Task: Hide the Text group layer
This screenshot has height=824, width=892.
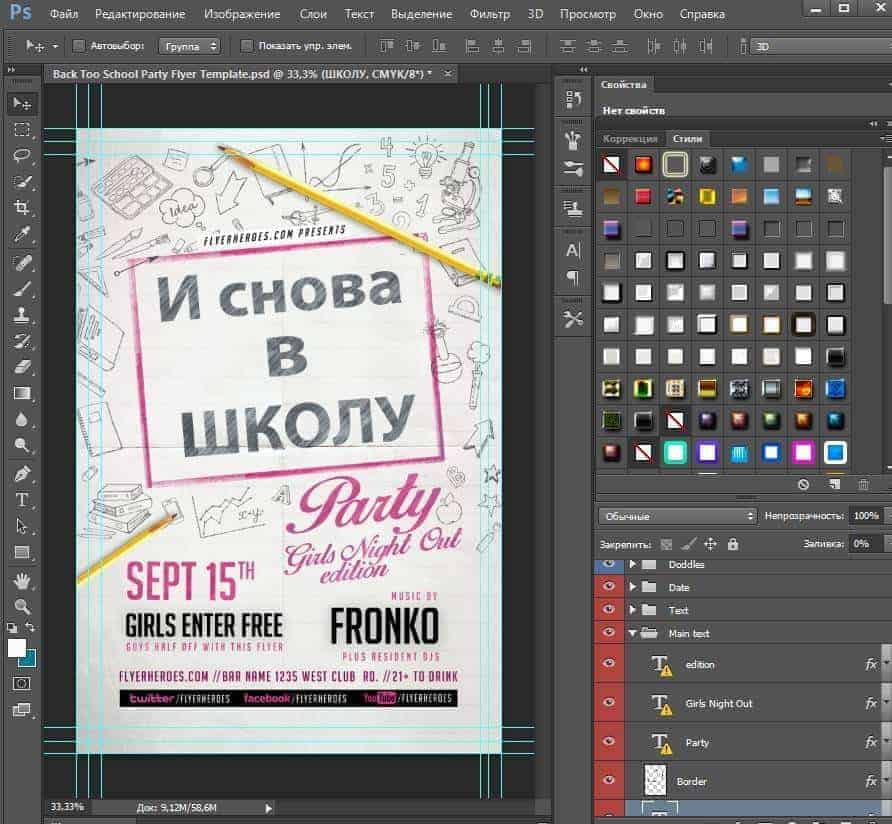Action: [609, 609]
